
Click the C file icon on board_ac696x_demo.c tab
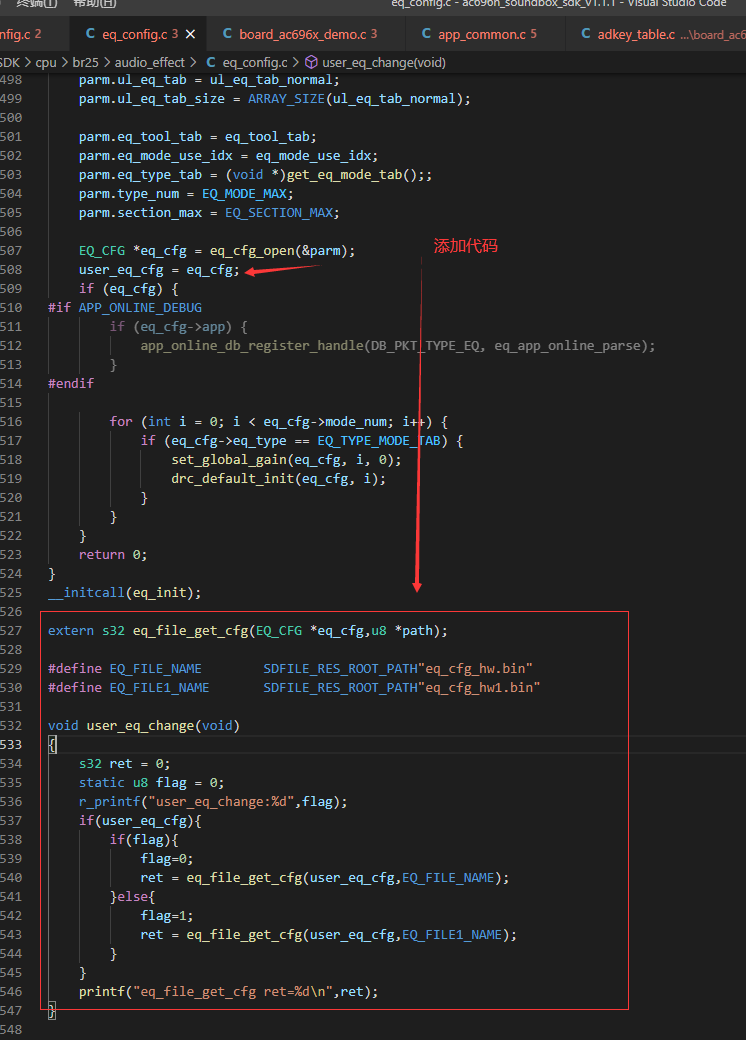227,34
